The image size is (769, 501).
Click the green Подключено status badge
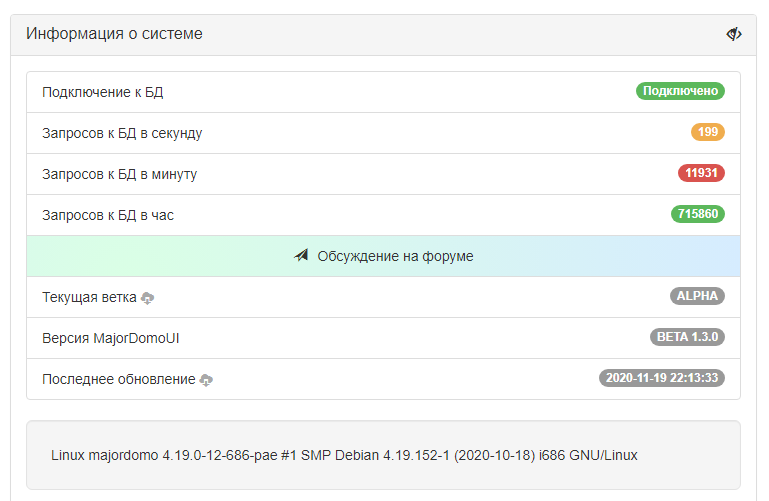click(680, 91)
